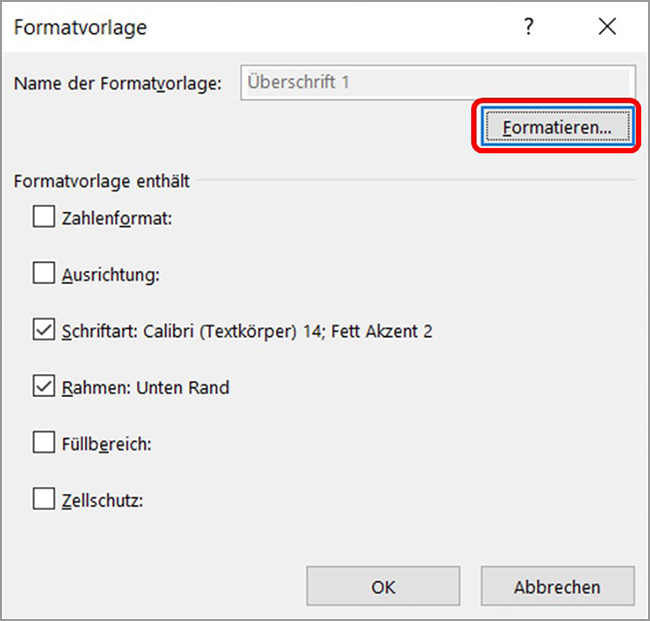Open help with the question mark icon
650x621 pixels.
529,27
